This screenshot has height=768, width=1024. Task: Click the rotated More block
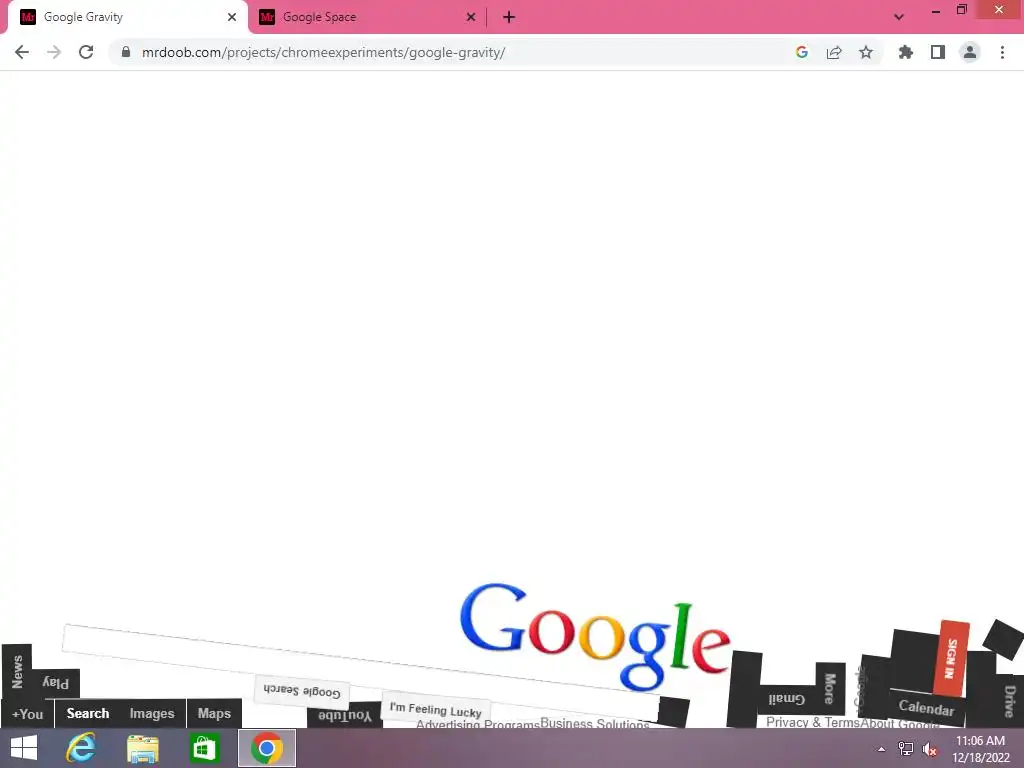click(830, 688)
